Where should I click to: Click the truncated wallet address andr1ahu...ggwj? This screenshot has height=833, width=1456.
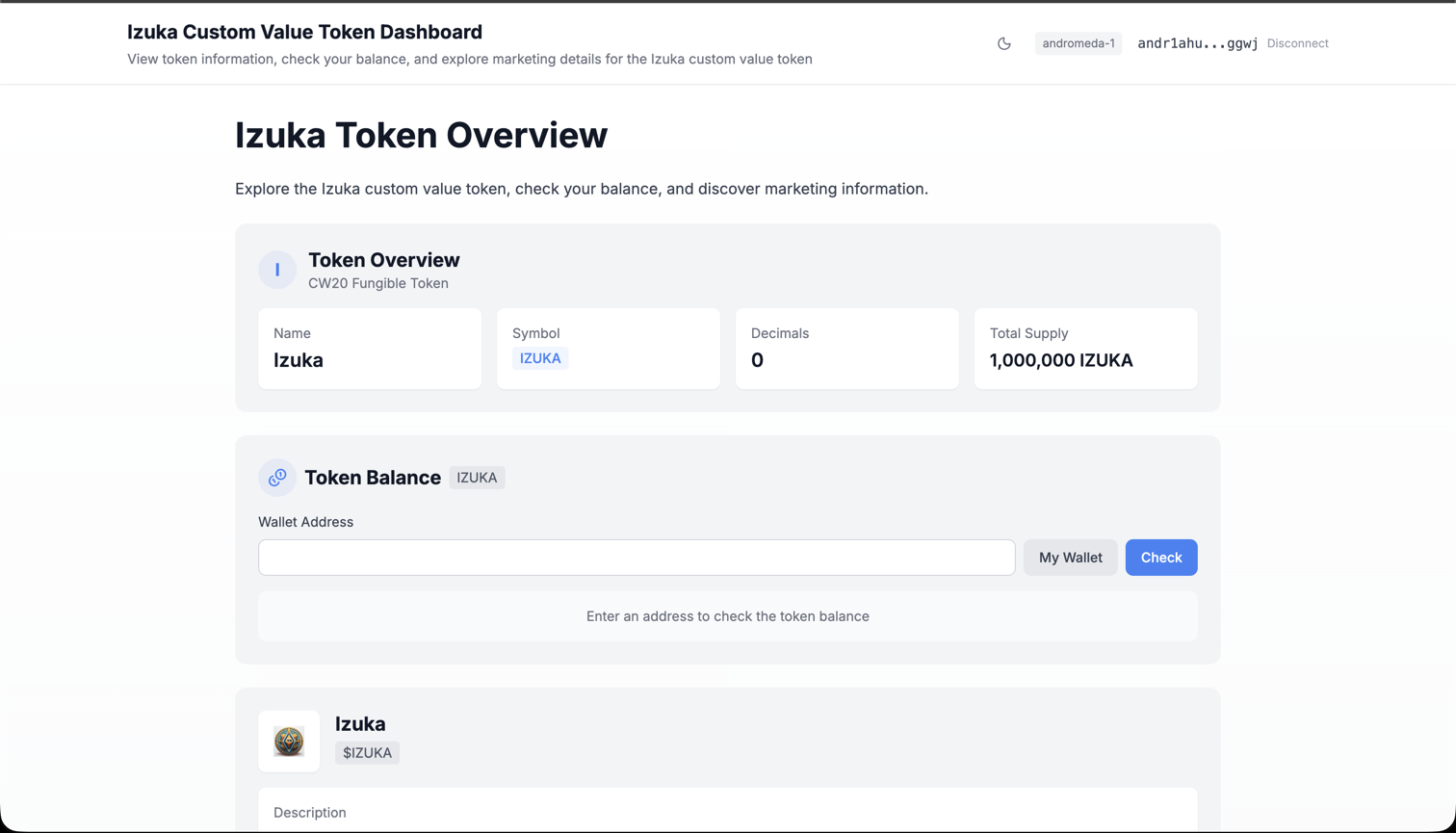(x=1197, y=42)
